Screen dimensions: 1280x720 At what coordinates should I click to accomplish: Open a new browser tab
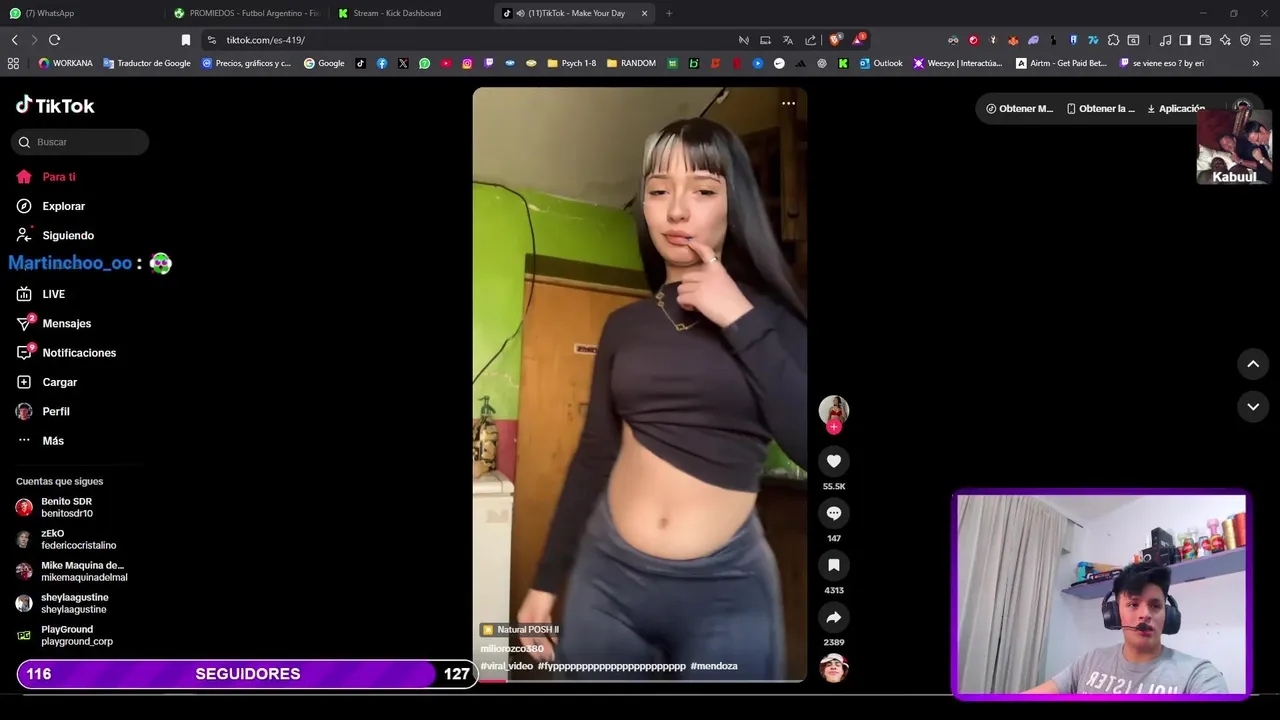click(x=669, y=13)
